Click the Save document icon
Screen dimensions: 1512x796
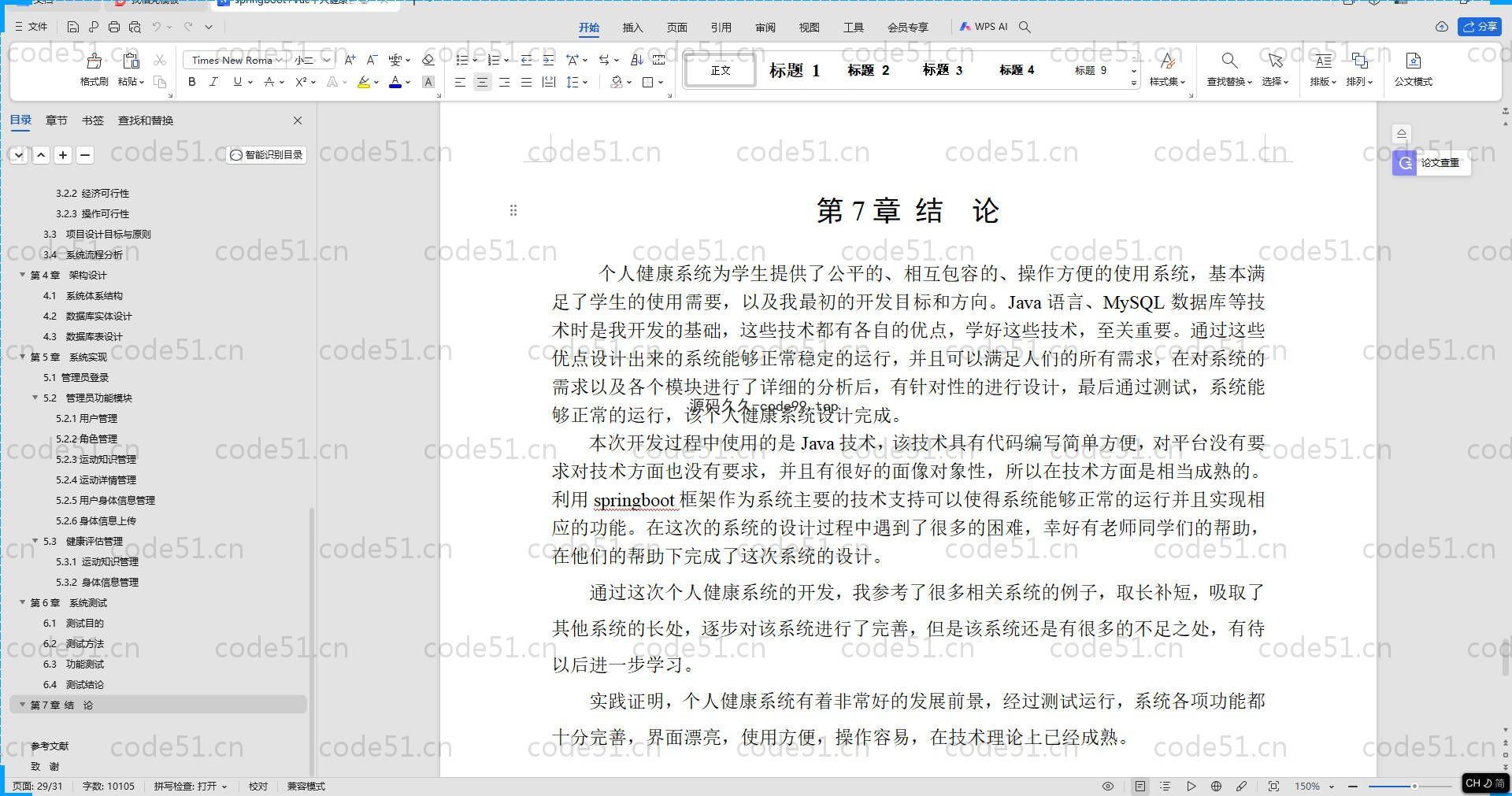click(x=72, y=27)
